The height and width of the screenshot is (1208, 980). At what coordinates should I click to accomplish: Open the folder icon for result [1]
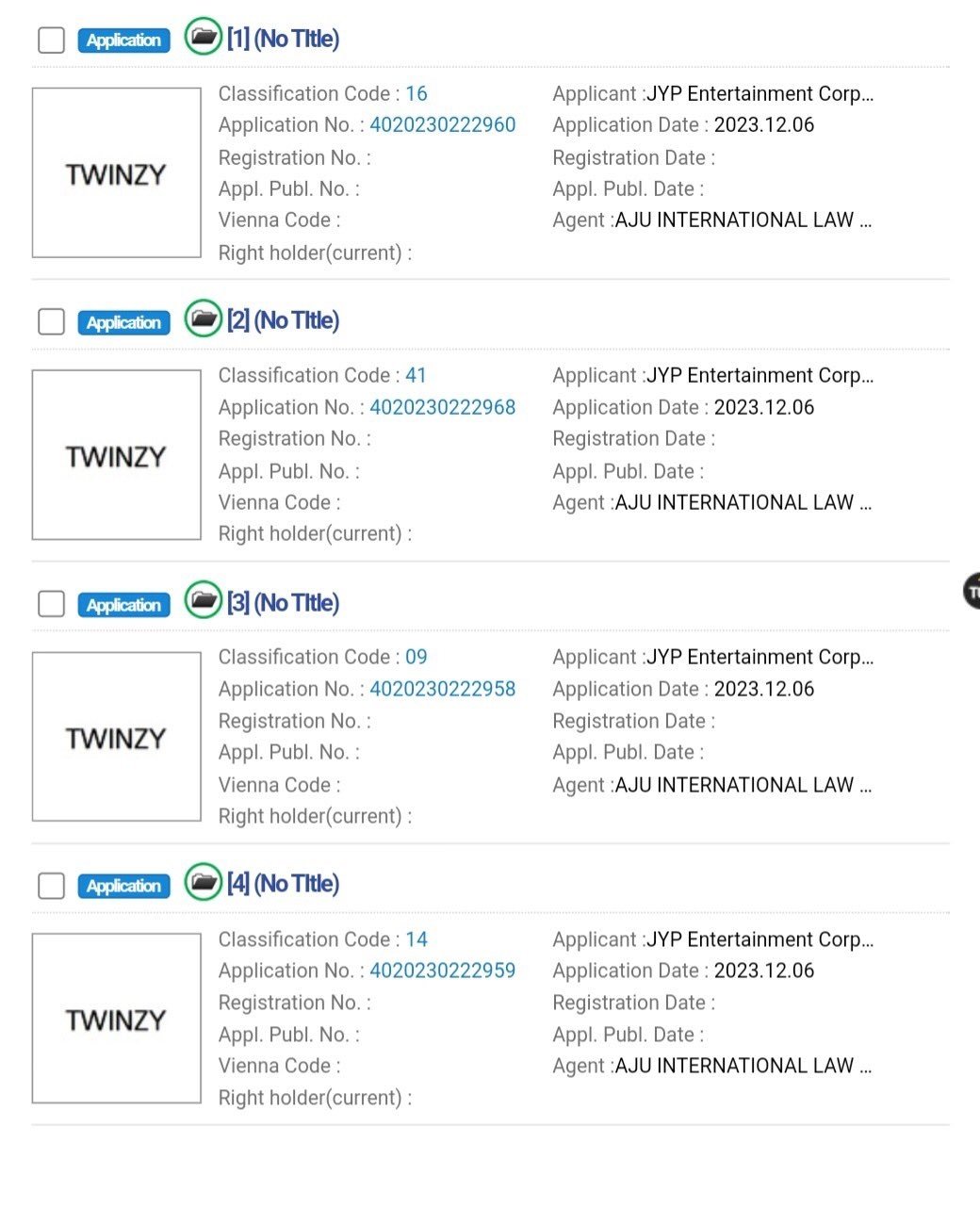coord(203,39)
